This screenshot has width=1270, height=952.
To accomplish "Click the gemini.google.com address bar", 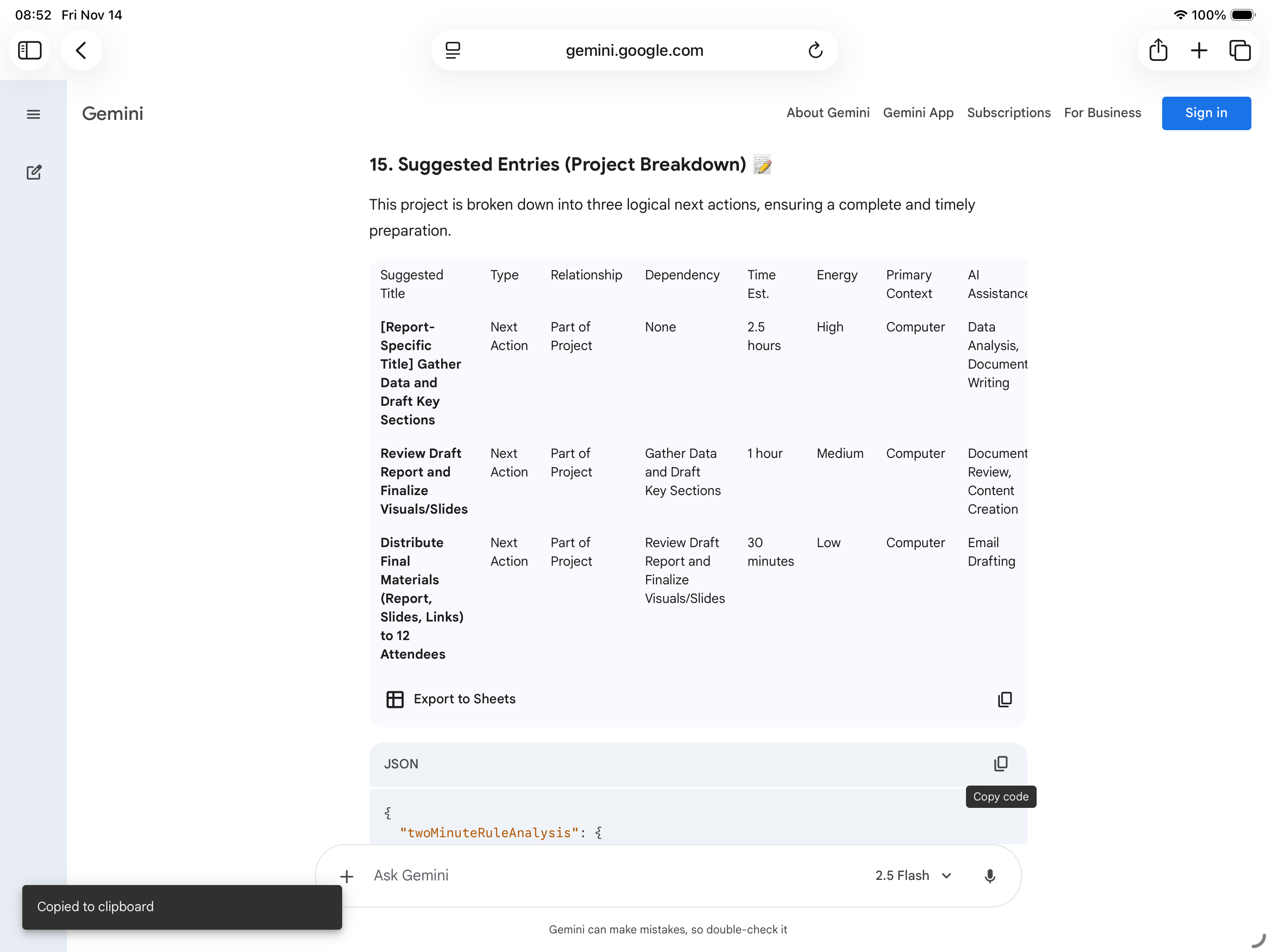I will [x=634, y=51].
